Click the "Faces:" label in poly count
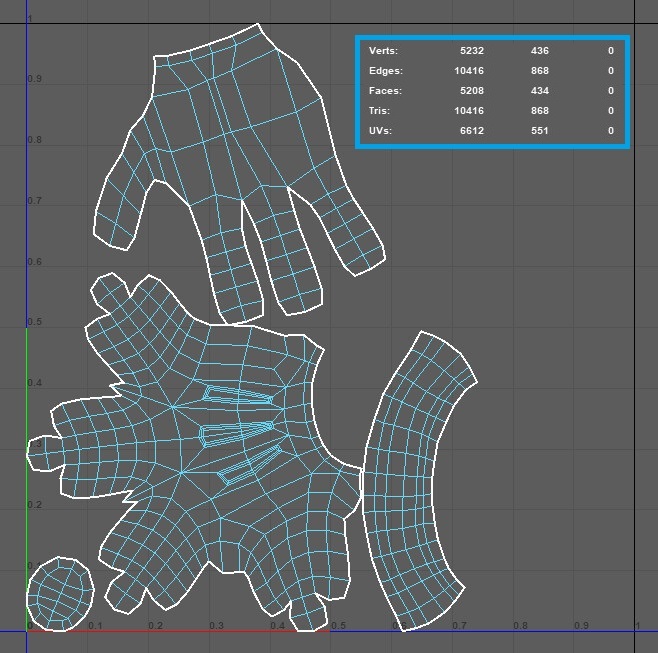 click(x=385, y=91)
